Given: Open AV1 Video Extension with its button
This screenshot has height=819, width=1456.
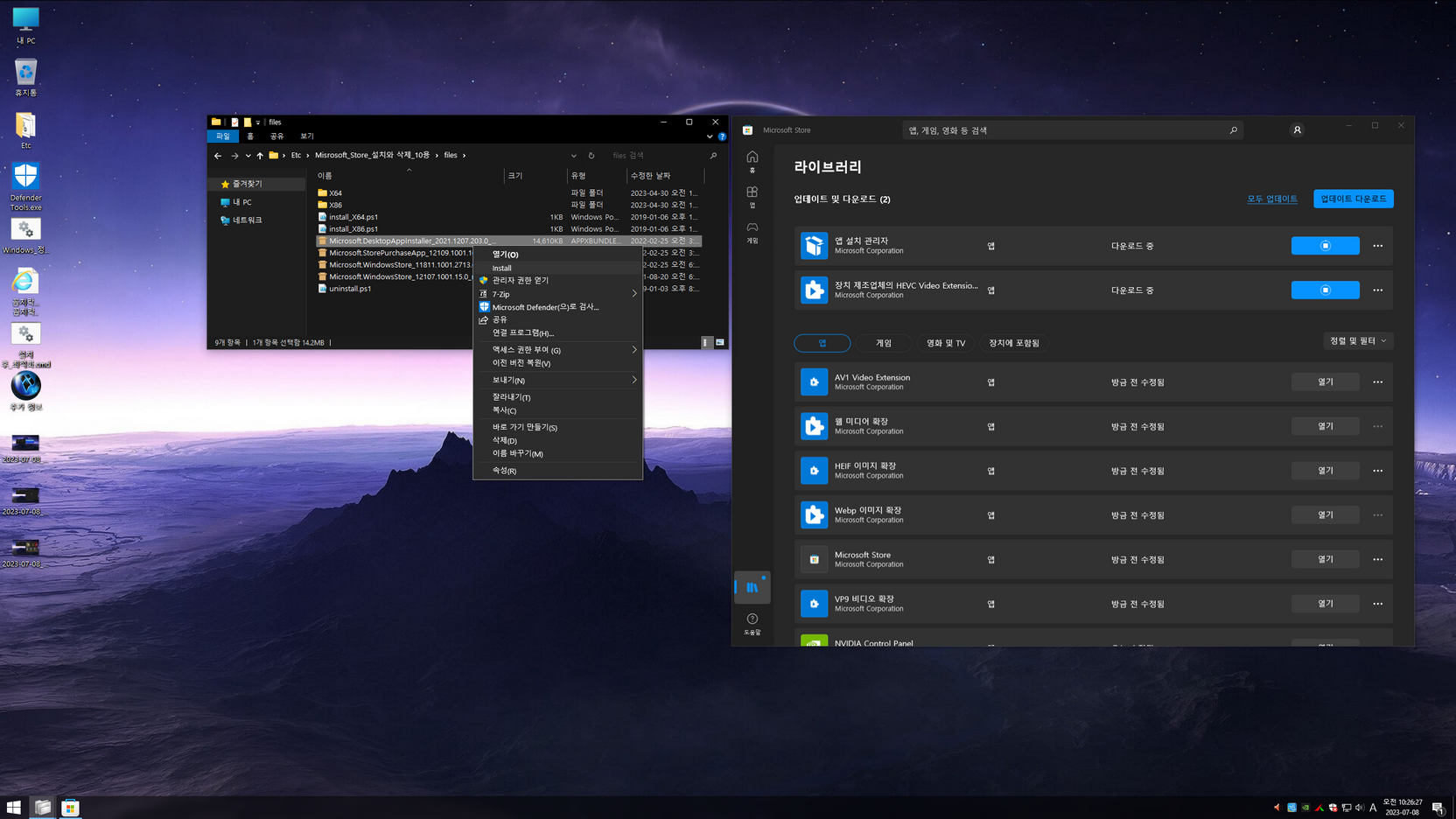Looking at the screenshot, I should point(1325,381).
